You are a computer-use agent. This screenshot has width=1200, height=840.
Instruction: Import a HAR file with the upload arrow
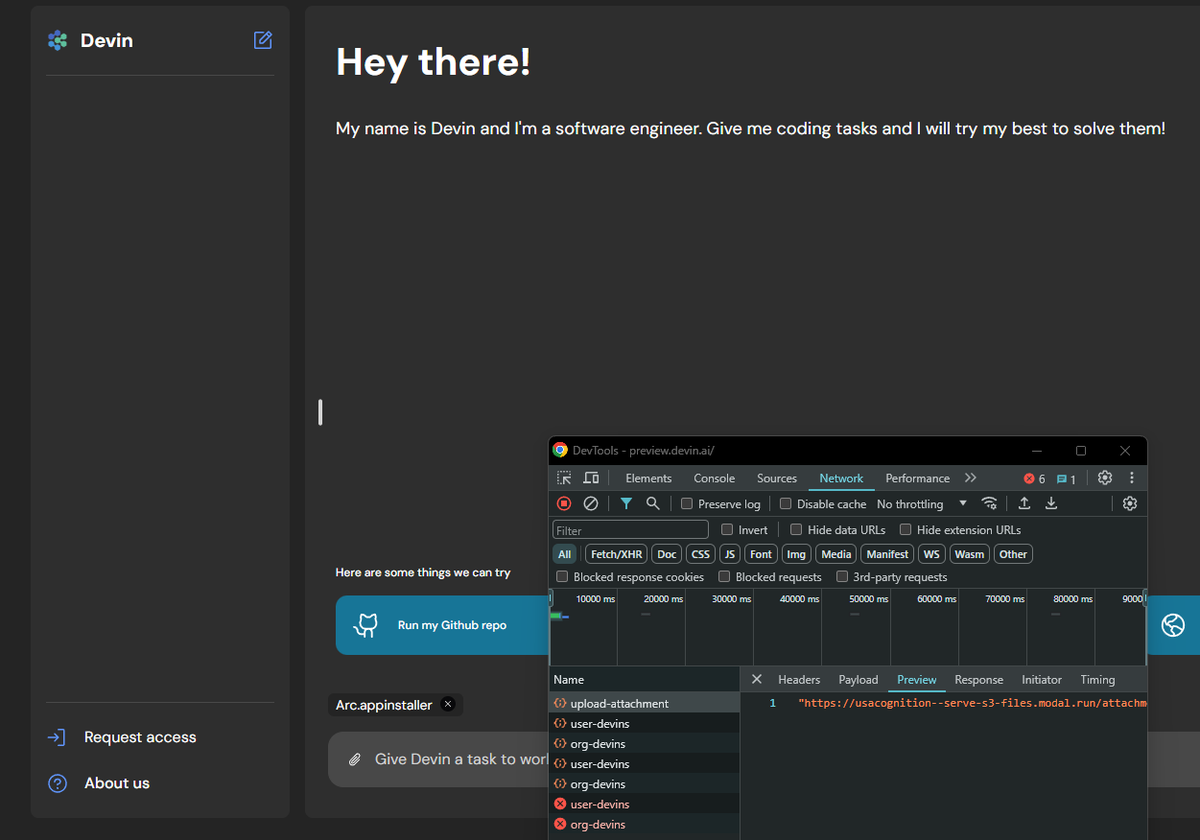[x=1024, y=504]
